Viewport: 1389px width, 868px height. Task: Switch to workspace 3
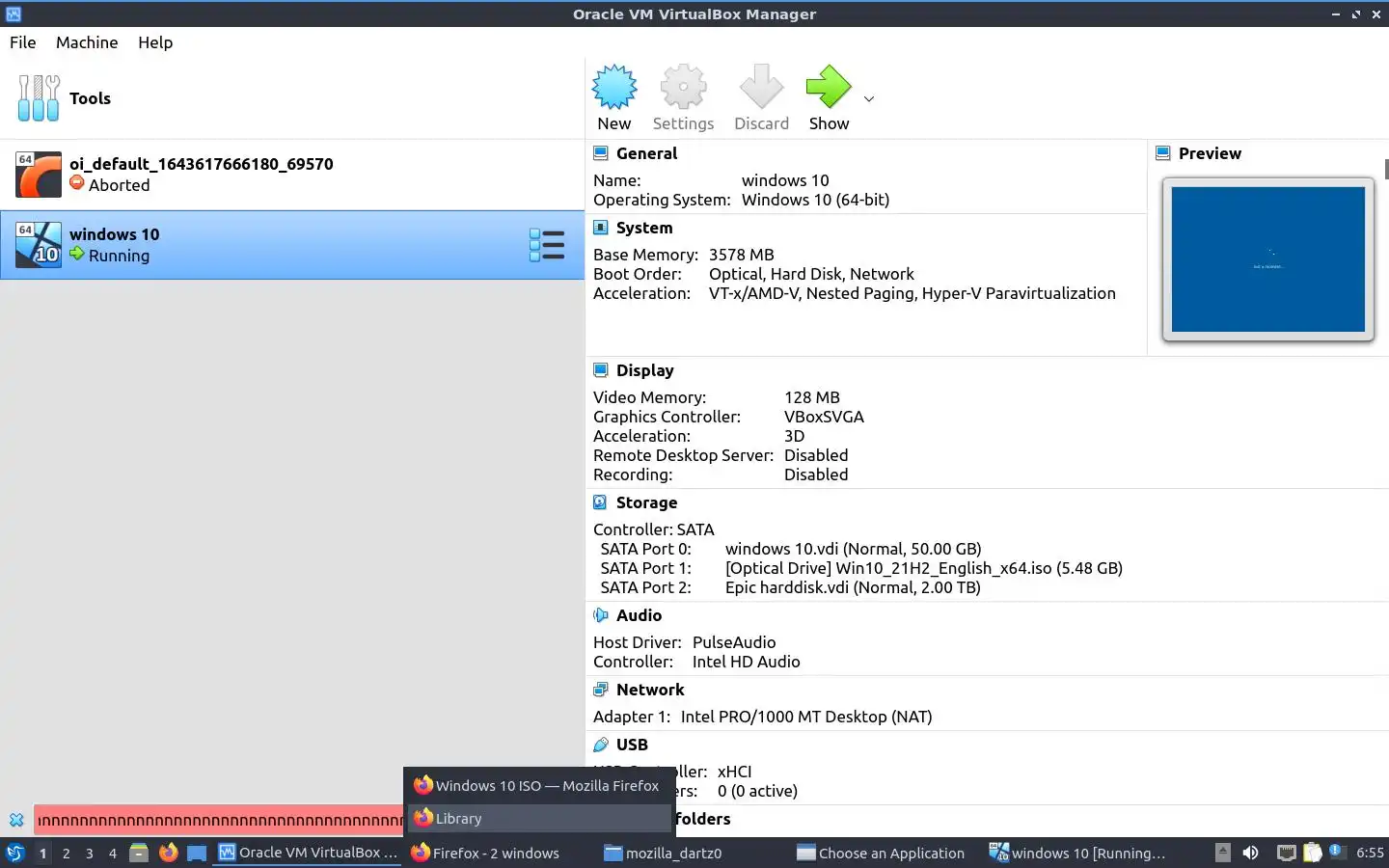90,853
